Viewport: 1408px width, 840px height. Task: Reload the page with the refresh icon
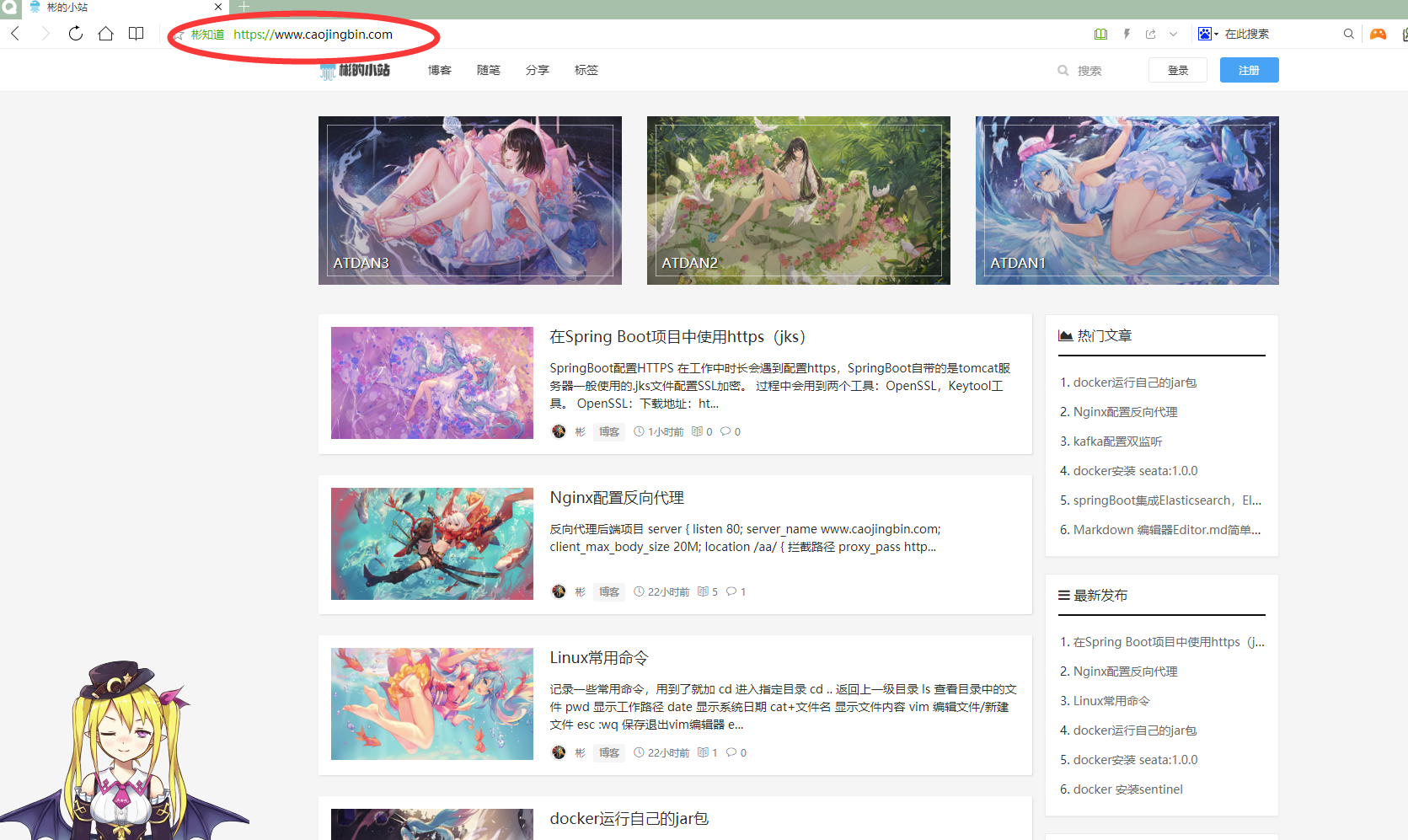(x=76, y=34)
